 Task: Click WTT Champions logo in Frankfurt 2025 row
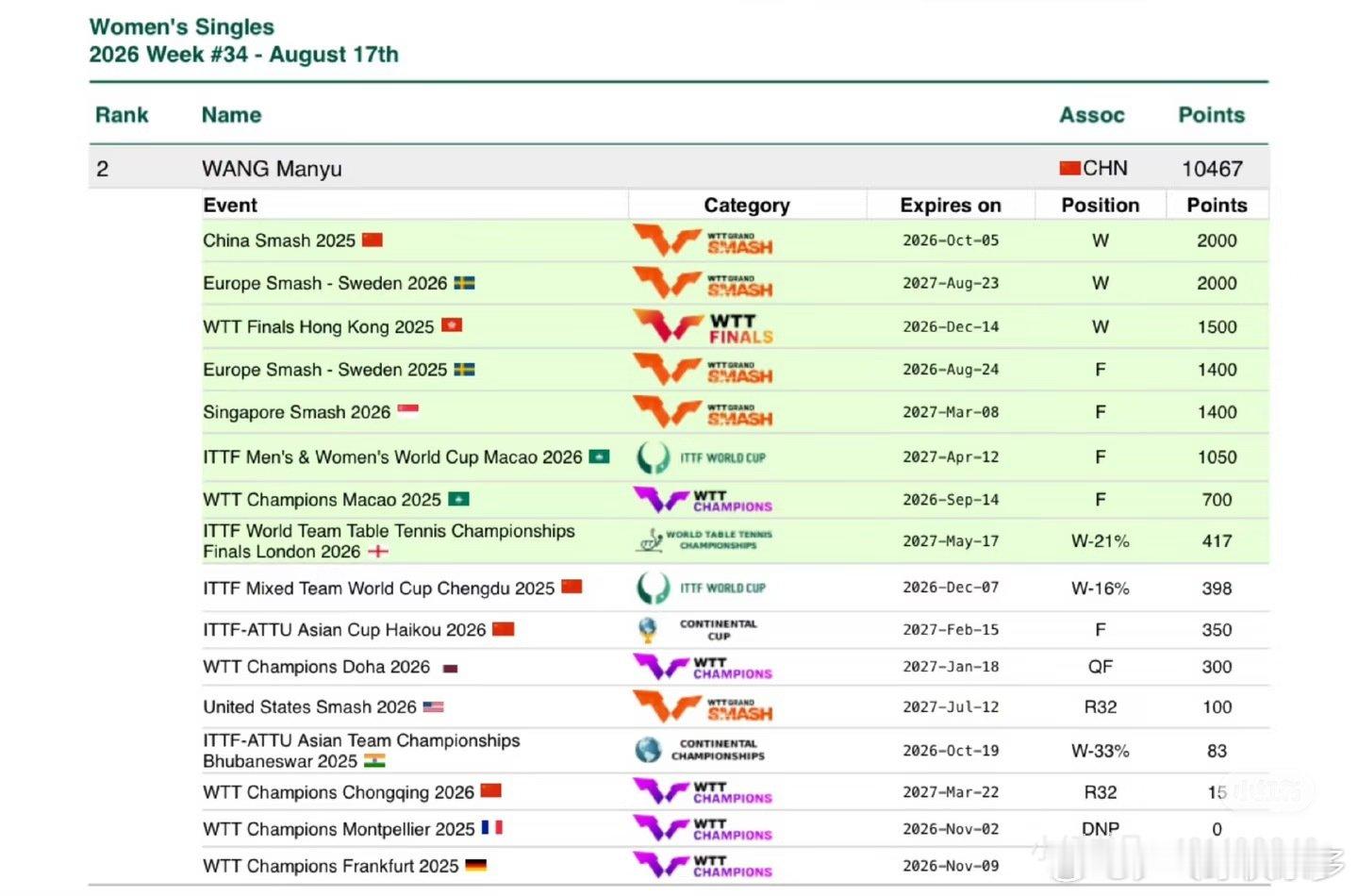point(703,865)
